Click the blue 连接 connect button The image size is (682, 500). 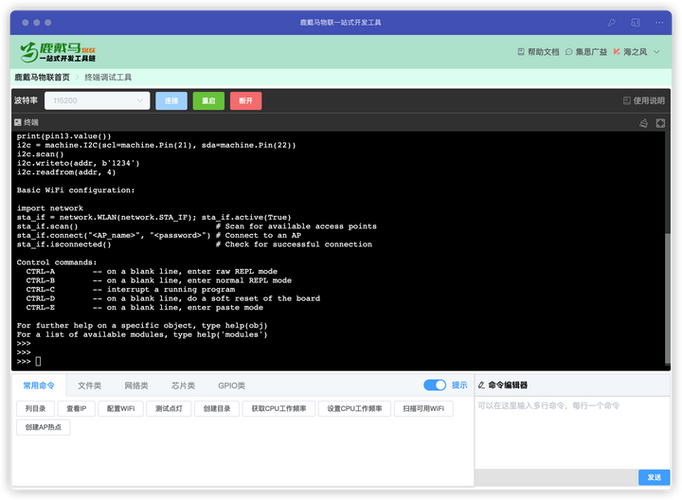coord(171,100)
